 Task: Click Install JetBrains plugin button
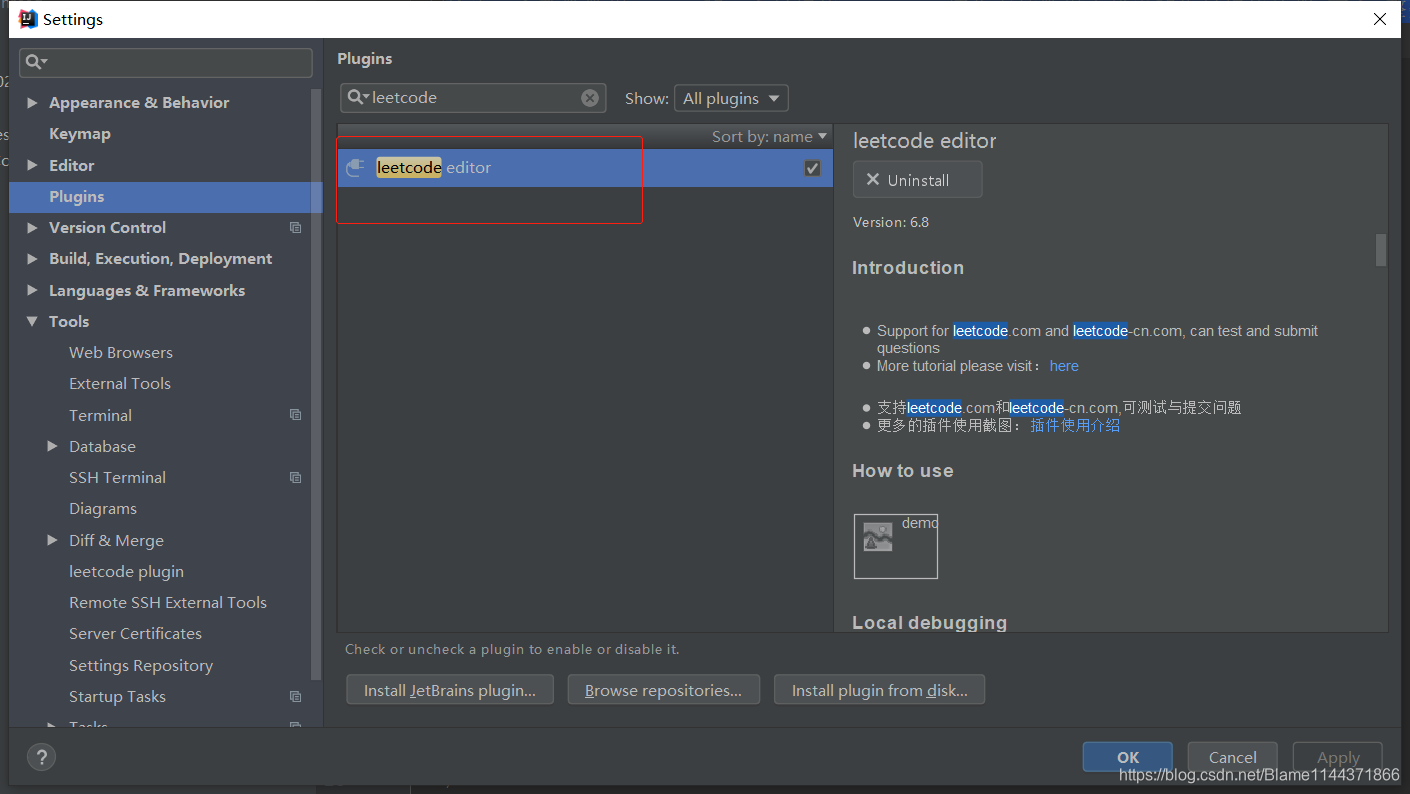[x=450, y=690]
